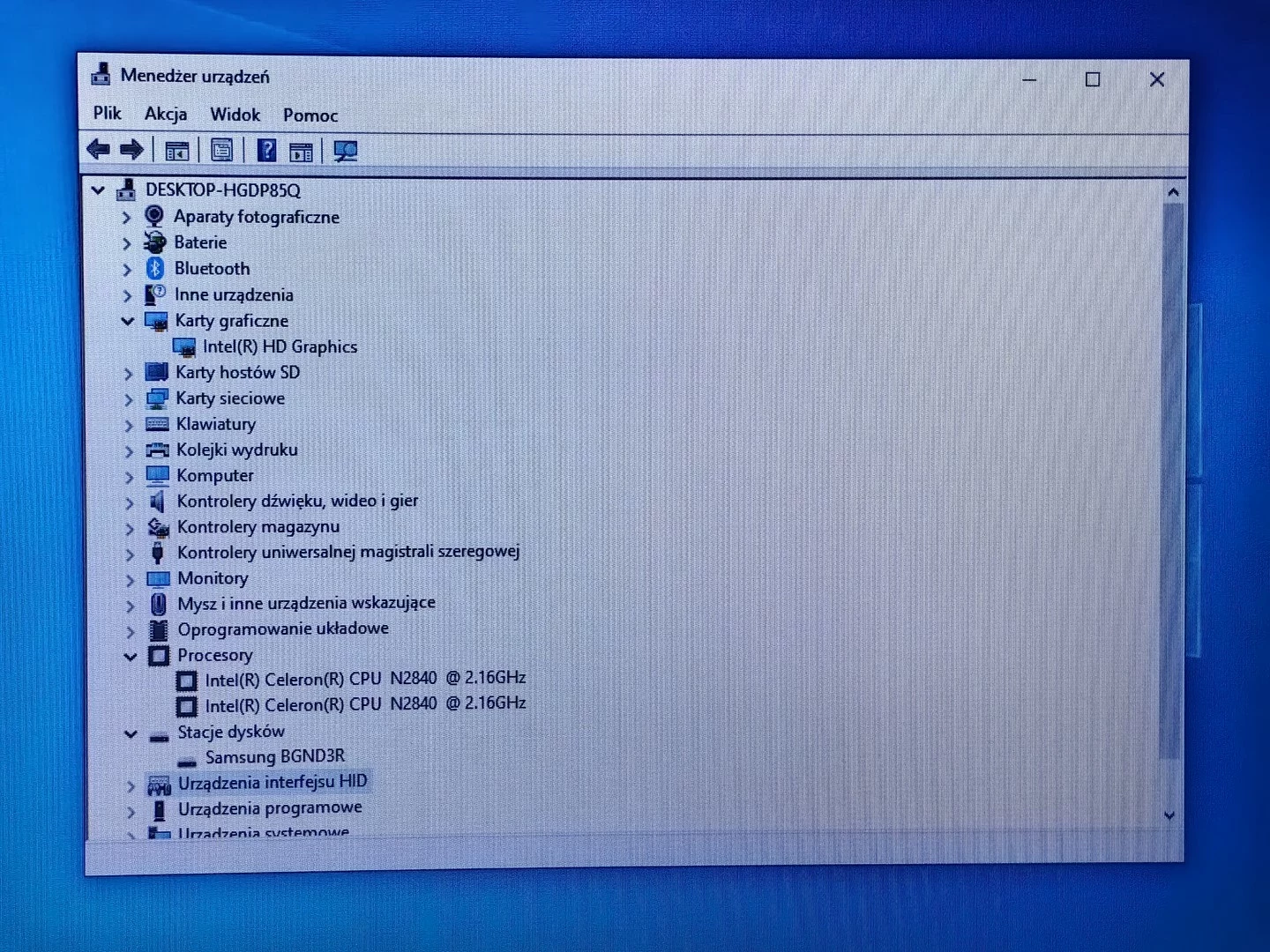Image resolution: width=1270 pixels, height=952 pixels.
Task: Click the blue Help question mark icon
Action: (266, 151)
